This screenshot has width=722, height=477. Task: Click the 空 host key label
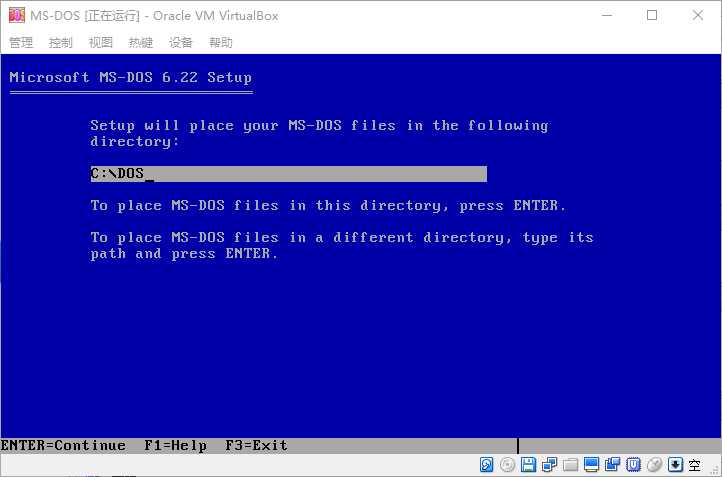coord(695,465)
